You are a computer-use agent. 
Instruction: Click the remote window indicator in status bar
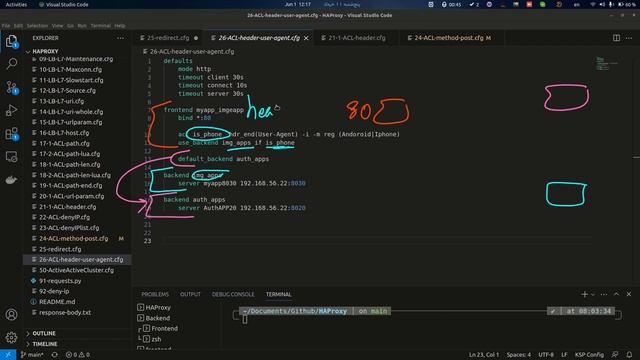pyautogui.click(x=8, y=355)
